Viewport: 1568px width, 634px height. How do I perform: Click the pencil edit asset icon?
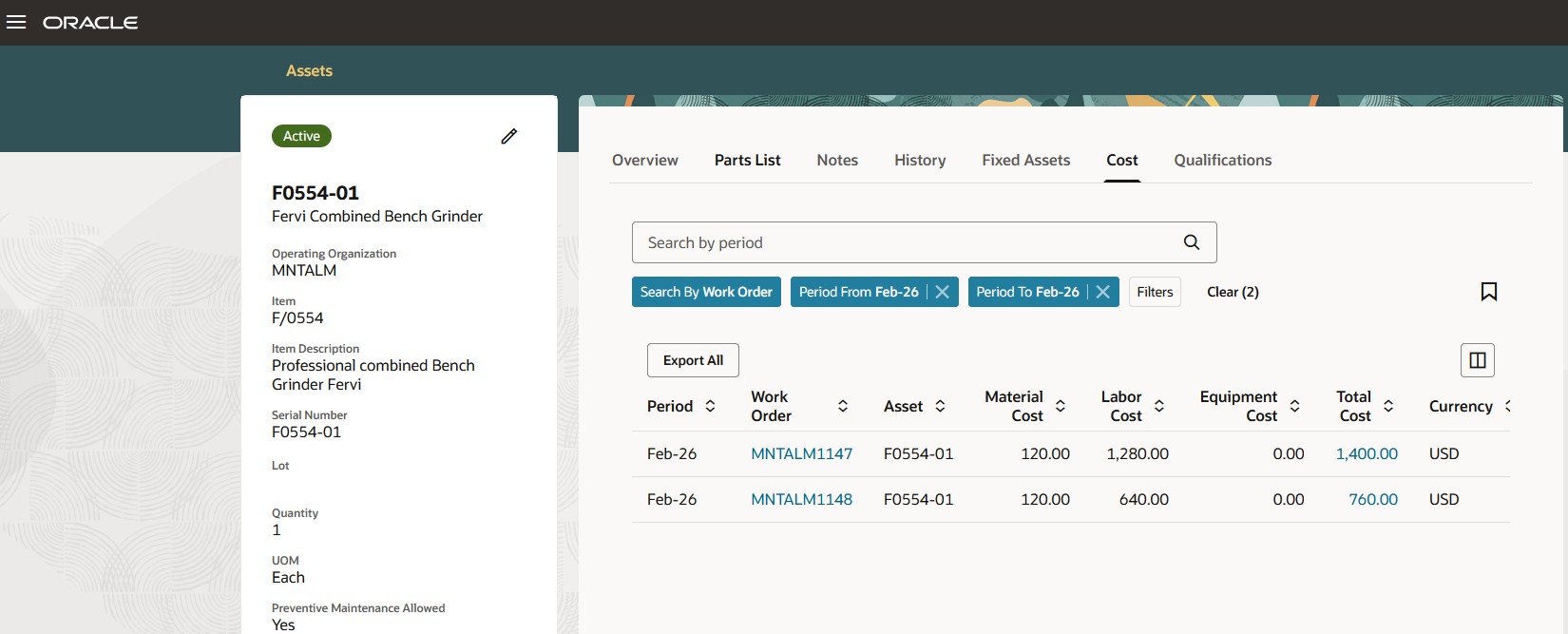pyautogui.click(x=509, y=136)
